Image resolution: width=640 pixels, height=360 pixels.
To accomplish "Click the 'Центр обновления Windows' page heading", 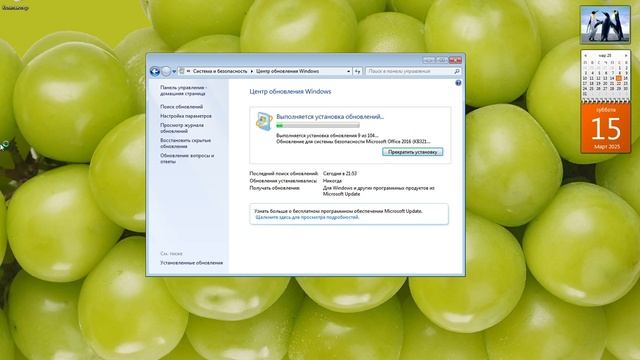I will coord(290,91).
